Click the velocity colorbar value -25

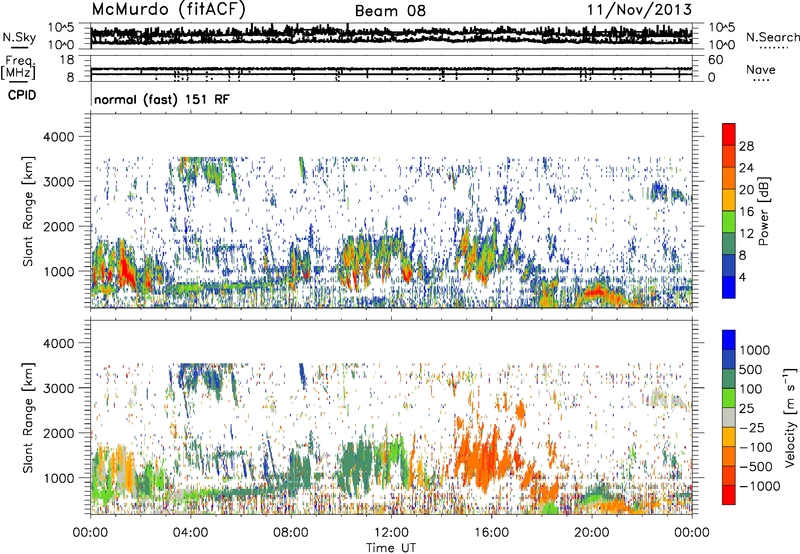(755, 427)
